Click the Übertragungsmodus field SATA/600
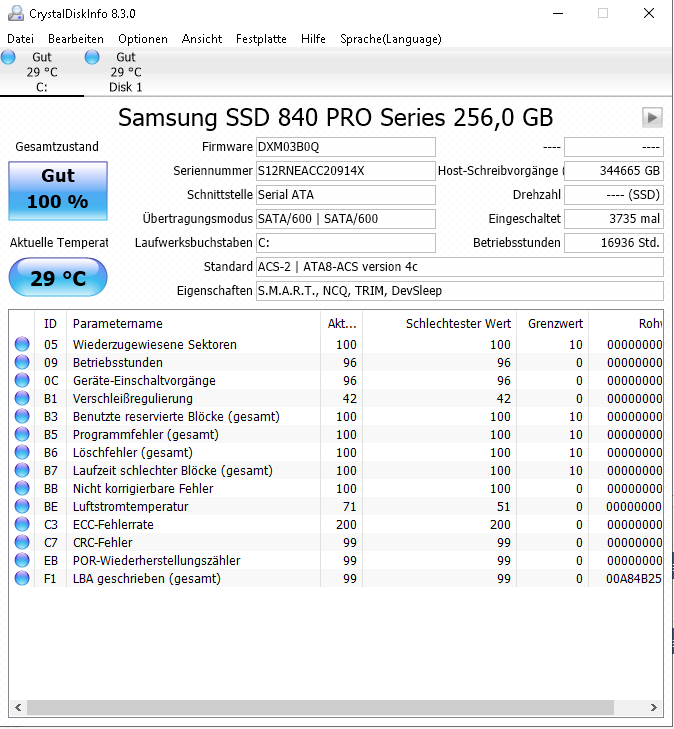This screenshot has width=674, height=729. point(345,219)
